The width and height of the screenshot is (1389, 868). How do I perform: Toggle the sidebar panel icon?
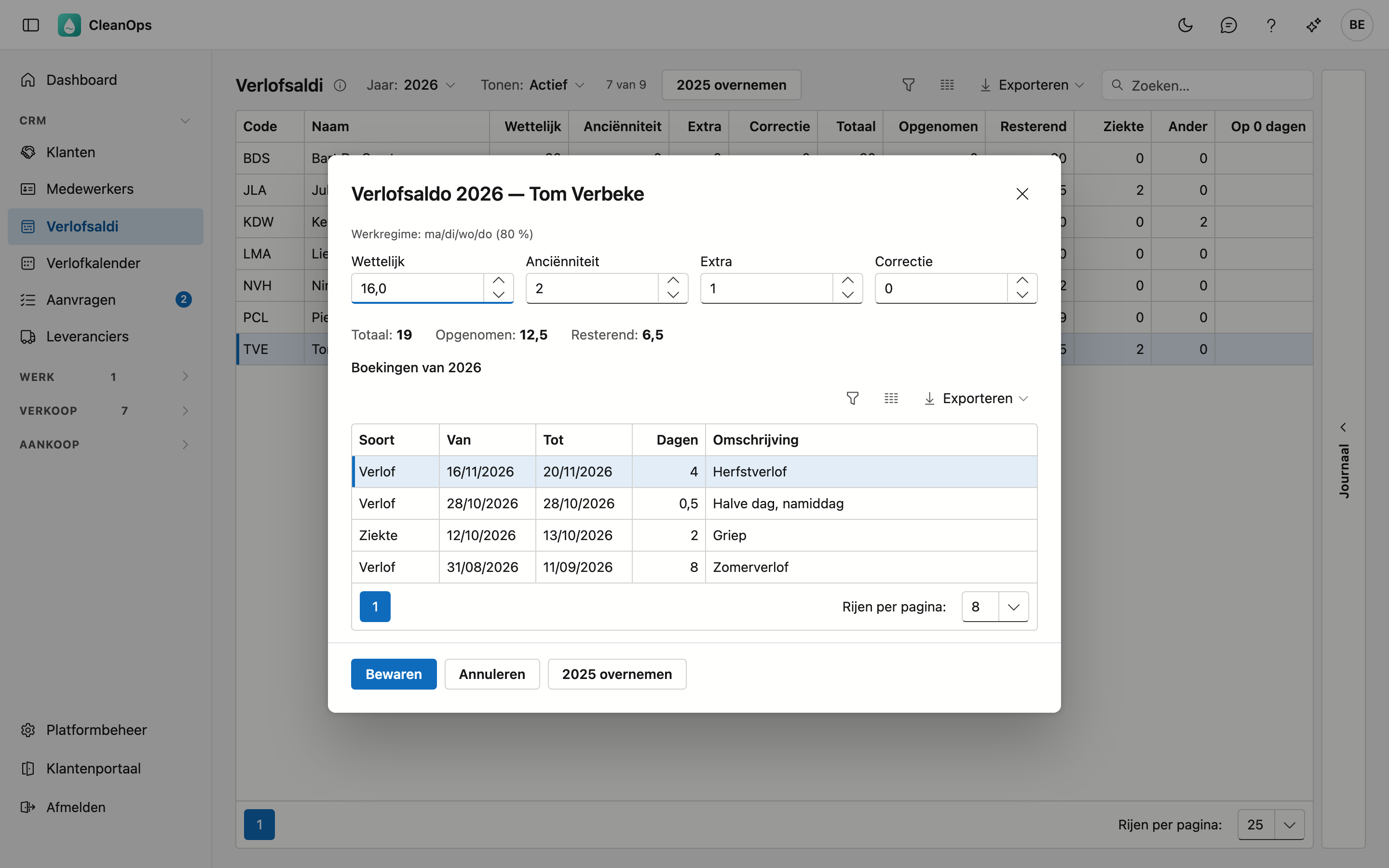pyautogui.click(x=30, y=25)
